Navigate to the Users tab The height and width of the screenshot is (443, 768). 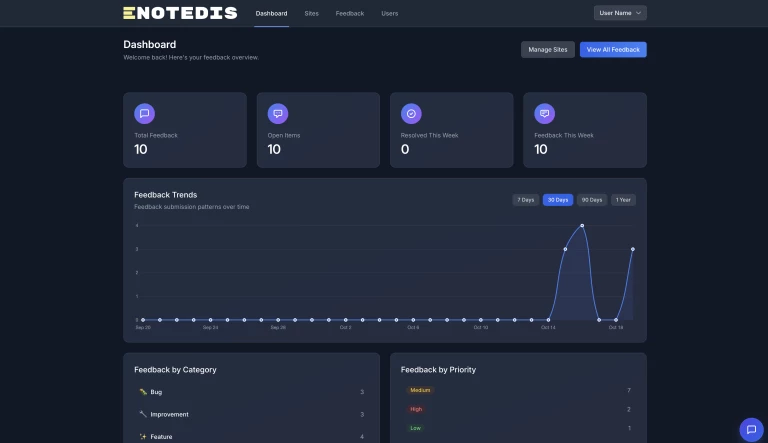click(x=389, y=13)
